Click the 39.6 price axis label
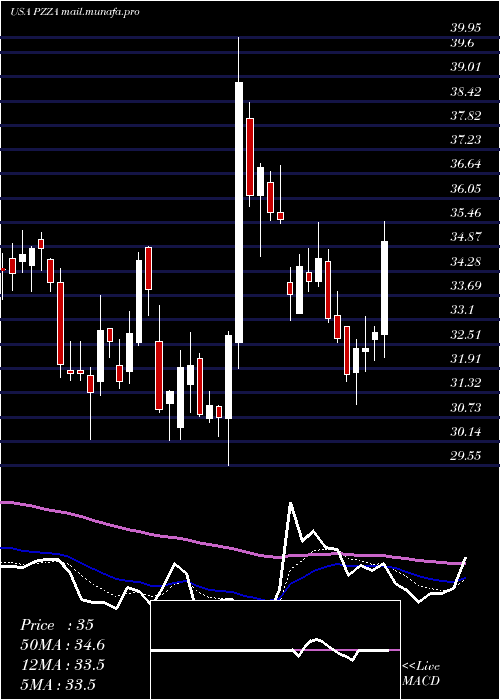The image size is (500, 700). 462,43
